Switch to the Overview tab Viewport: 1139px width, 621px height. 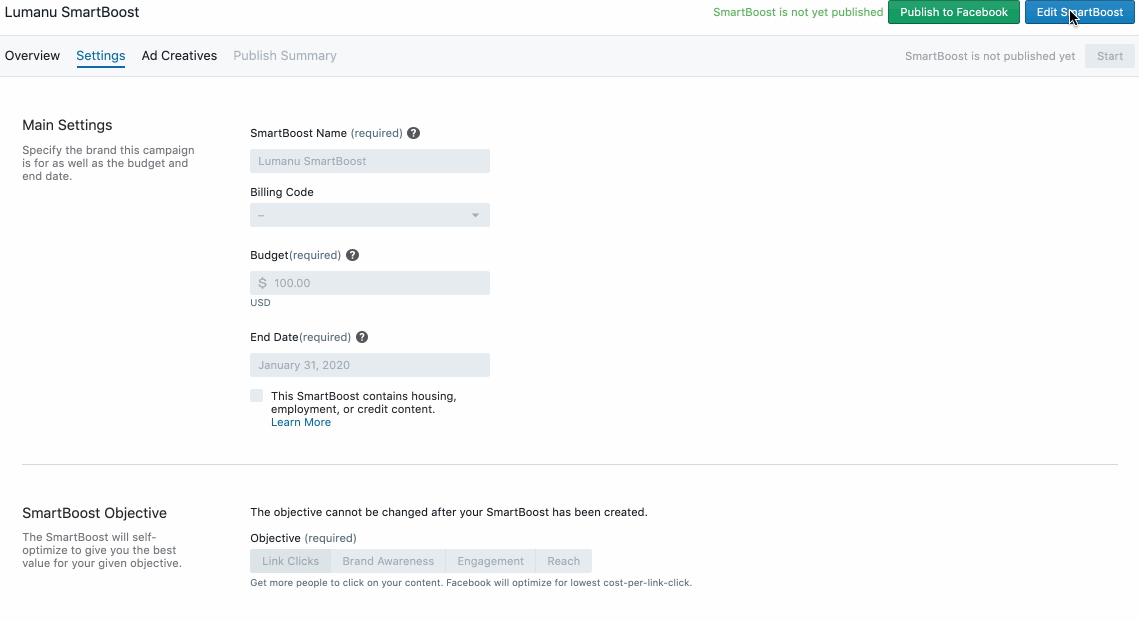(x=32, y=56)
